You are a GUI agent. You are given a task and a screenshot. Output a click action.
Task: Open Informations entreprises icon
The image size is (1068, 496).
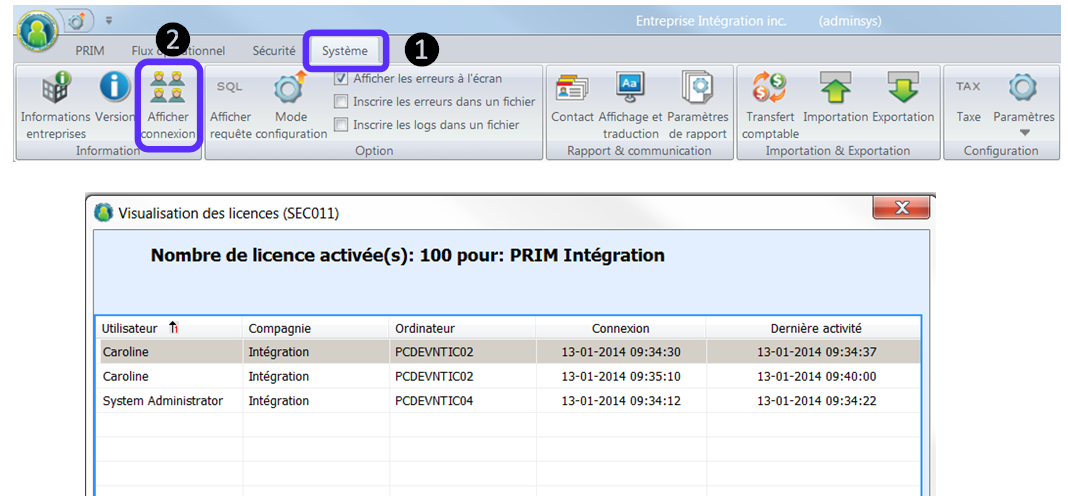point(55,89)
